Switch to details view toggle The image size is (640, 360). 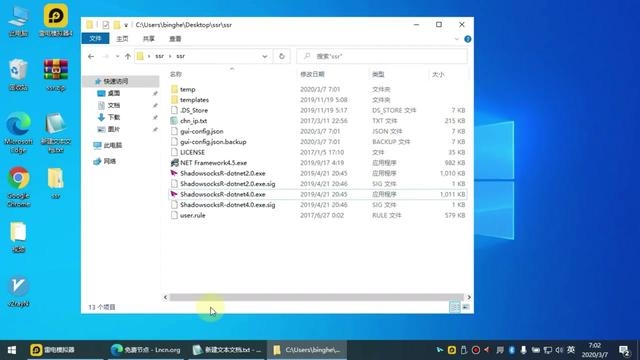[x=454, y=307]
